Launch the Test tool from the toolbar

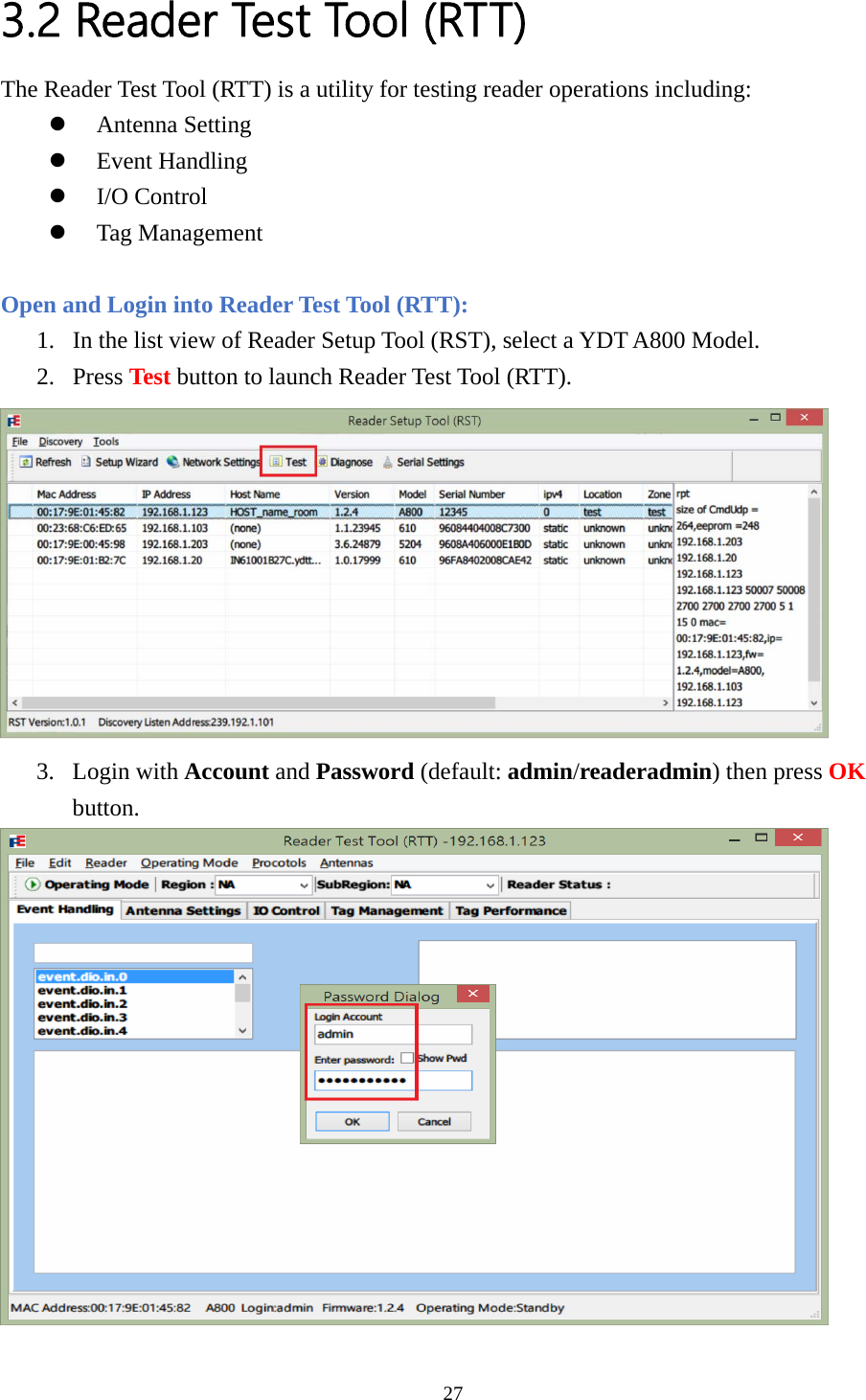pyautogui.click(x=288, y=462)
